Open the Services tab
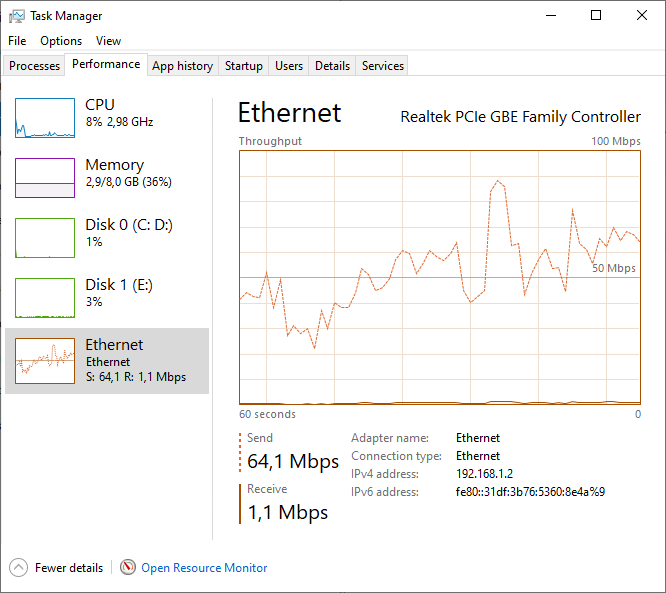 point(383,66)
